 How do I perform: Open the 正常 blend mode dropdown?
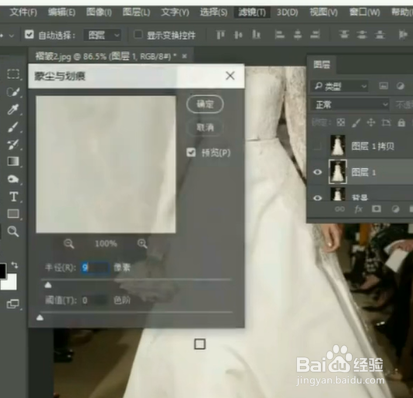(350, 105)
